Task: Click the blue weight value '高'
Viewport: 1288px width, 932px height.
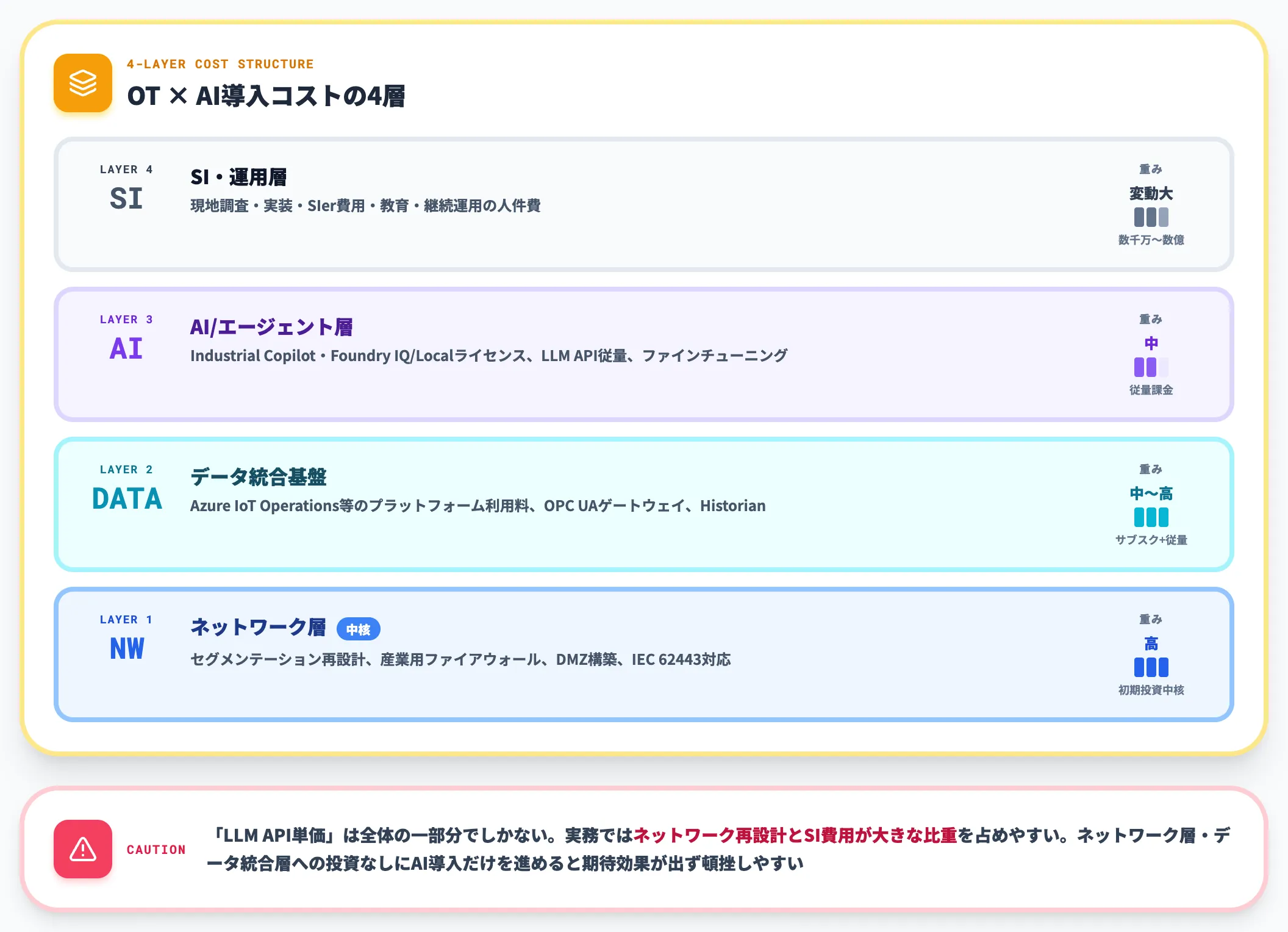Action: tap(1151, 643)
